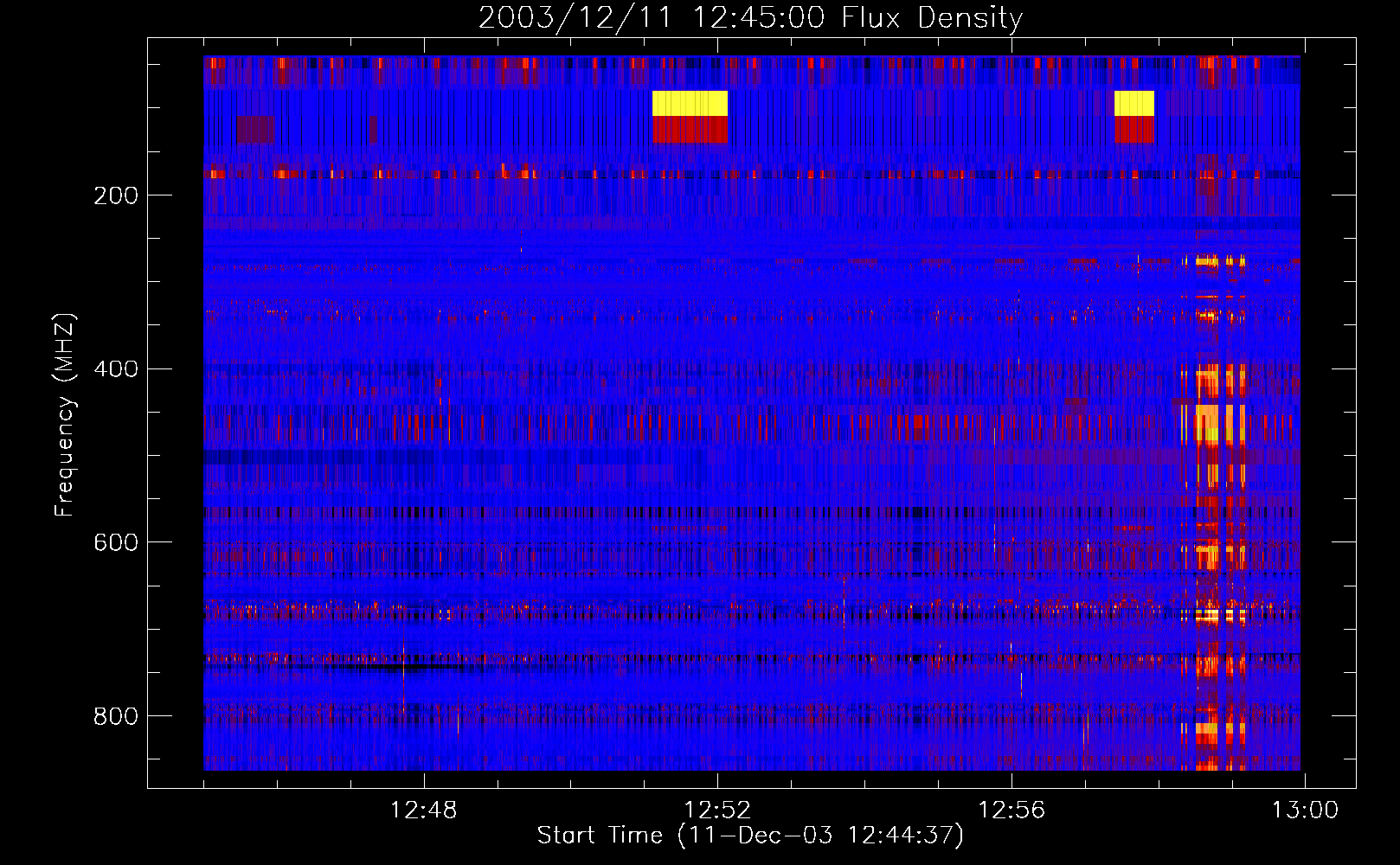Click the large yellow block near 12:52
Viewport: 1400px width, 865px height.
(x=690, y=103)
